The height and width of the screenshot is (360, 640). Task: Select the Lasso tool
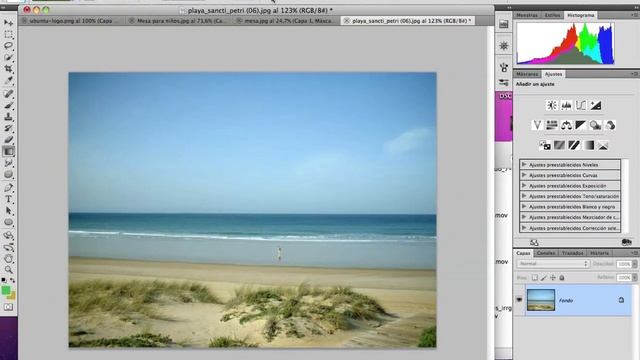point(9,46)
